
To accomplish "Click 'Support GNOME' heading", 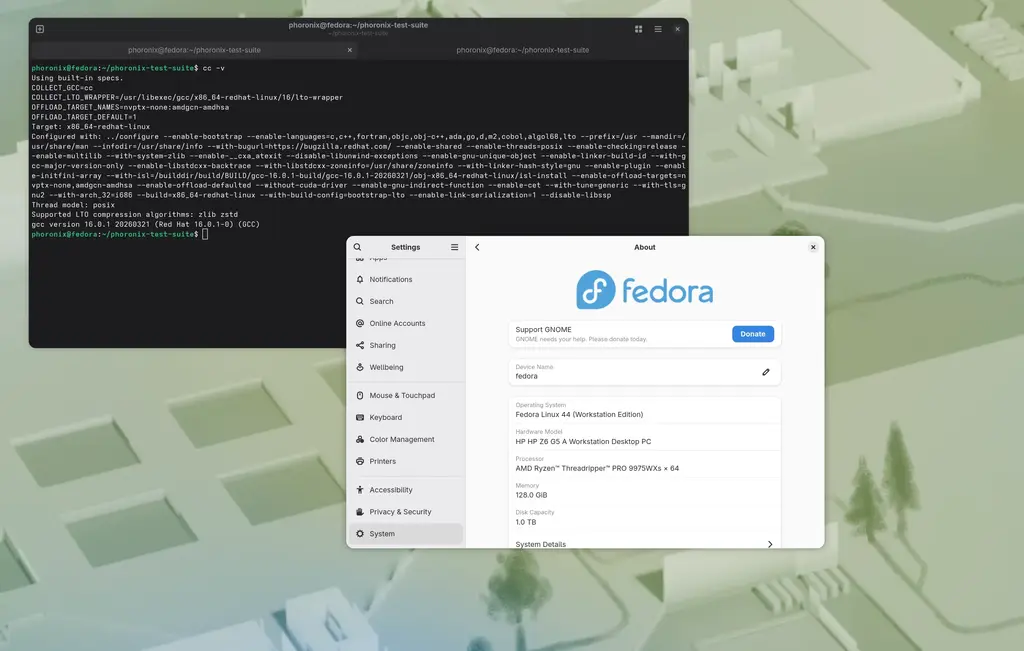I will pos(543,330).
